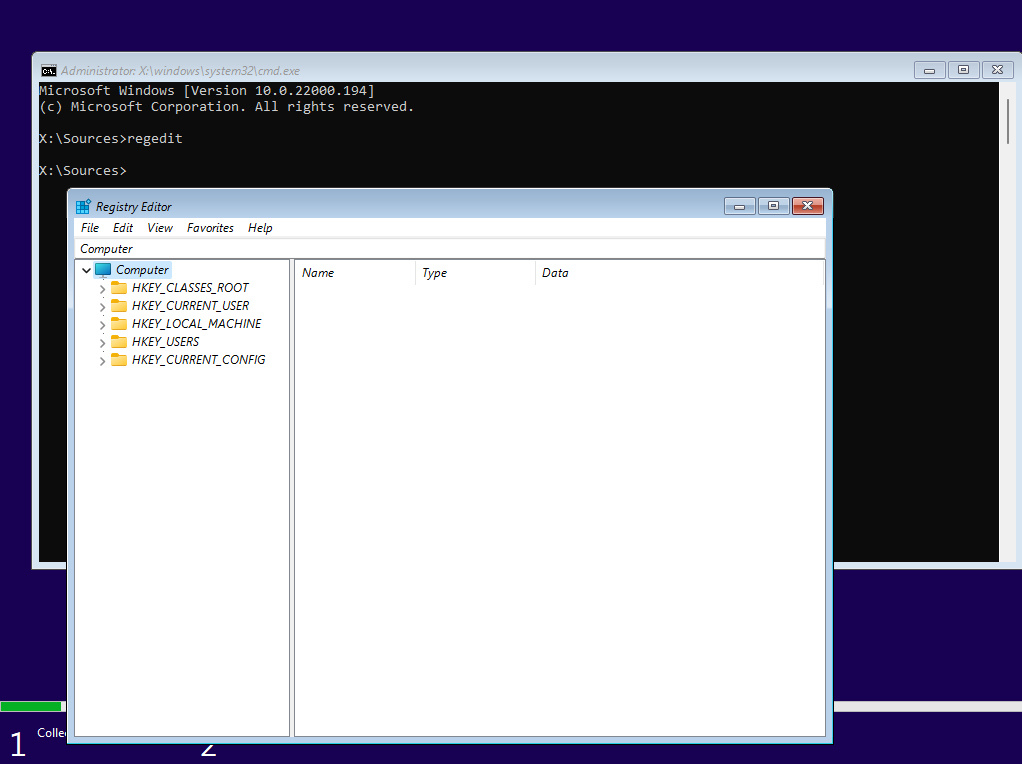Select HKEY_CURRENT_CONFIG in the tree
Screen dimensions: 1022x764
tap(199, 360)
